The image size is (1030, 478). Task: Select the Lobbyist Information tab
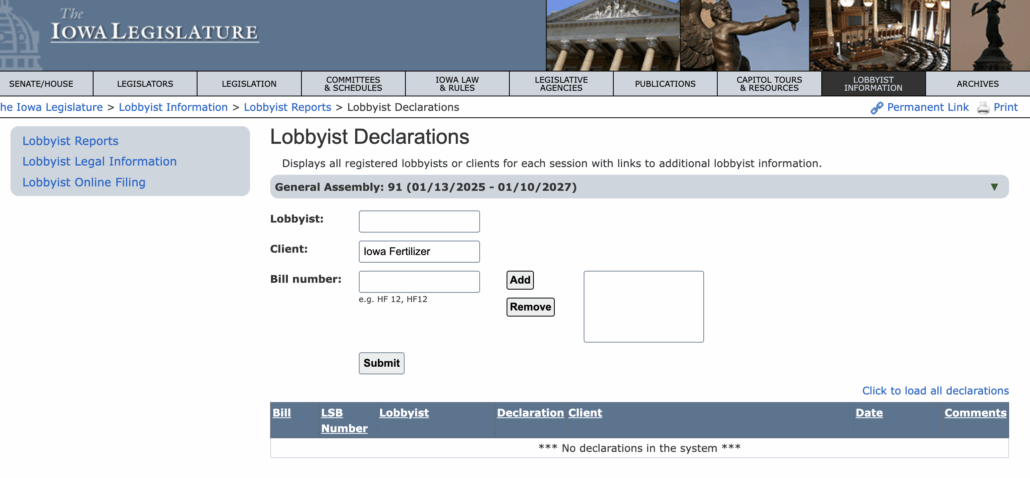coord(873,84)
